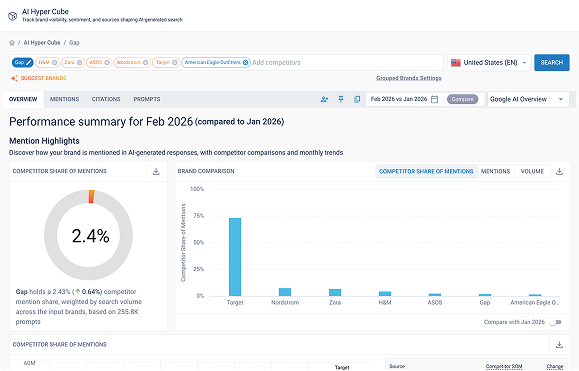
Task: Open the United States (EN) country dropdown
Action: (x=489, y=63)
